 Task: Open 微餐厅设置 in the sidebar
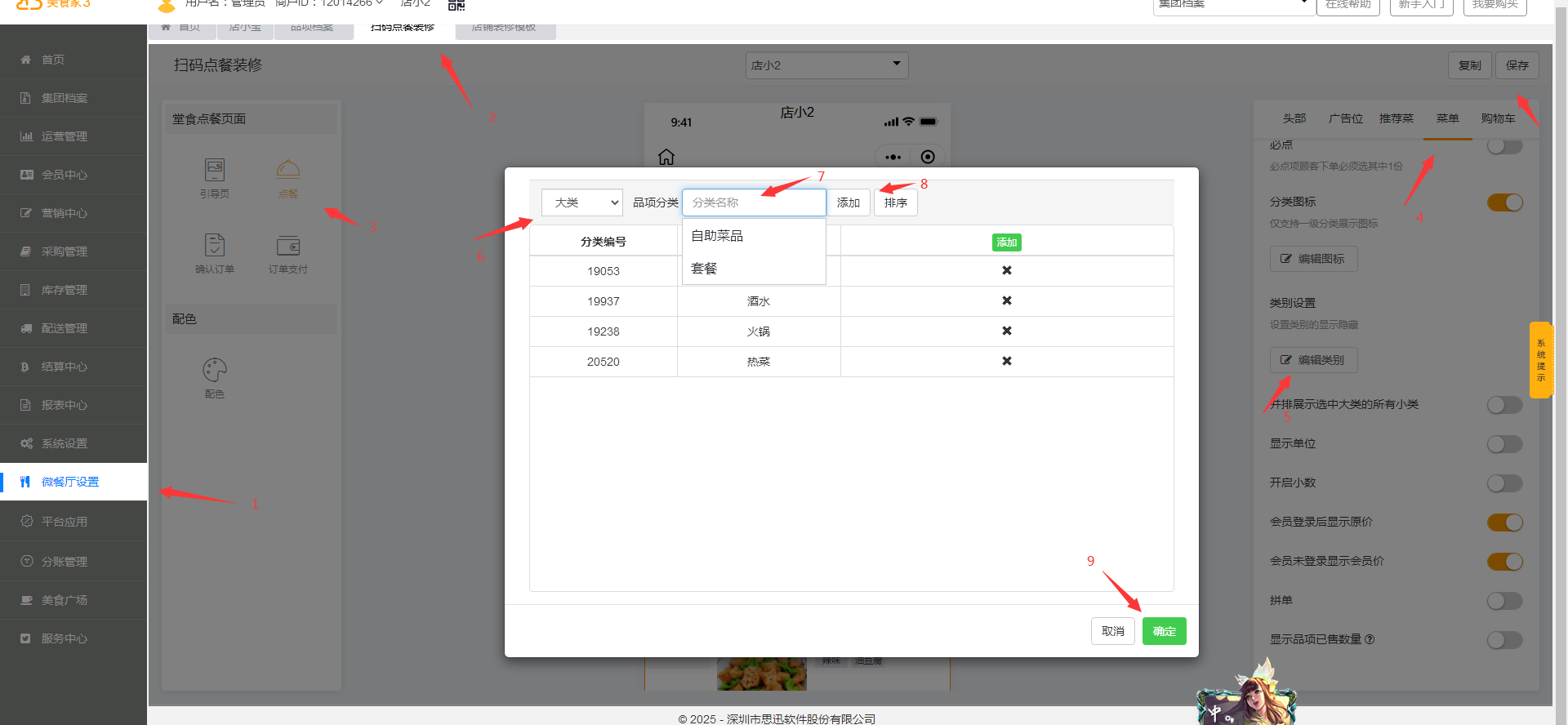[70, 482]
